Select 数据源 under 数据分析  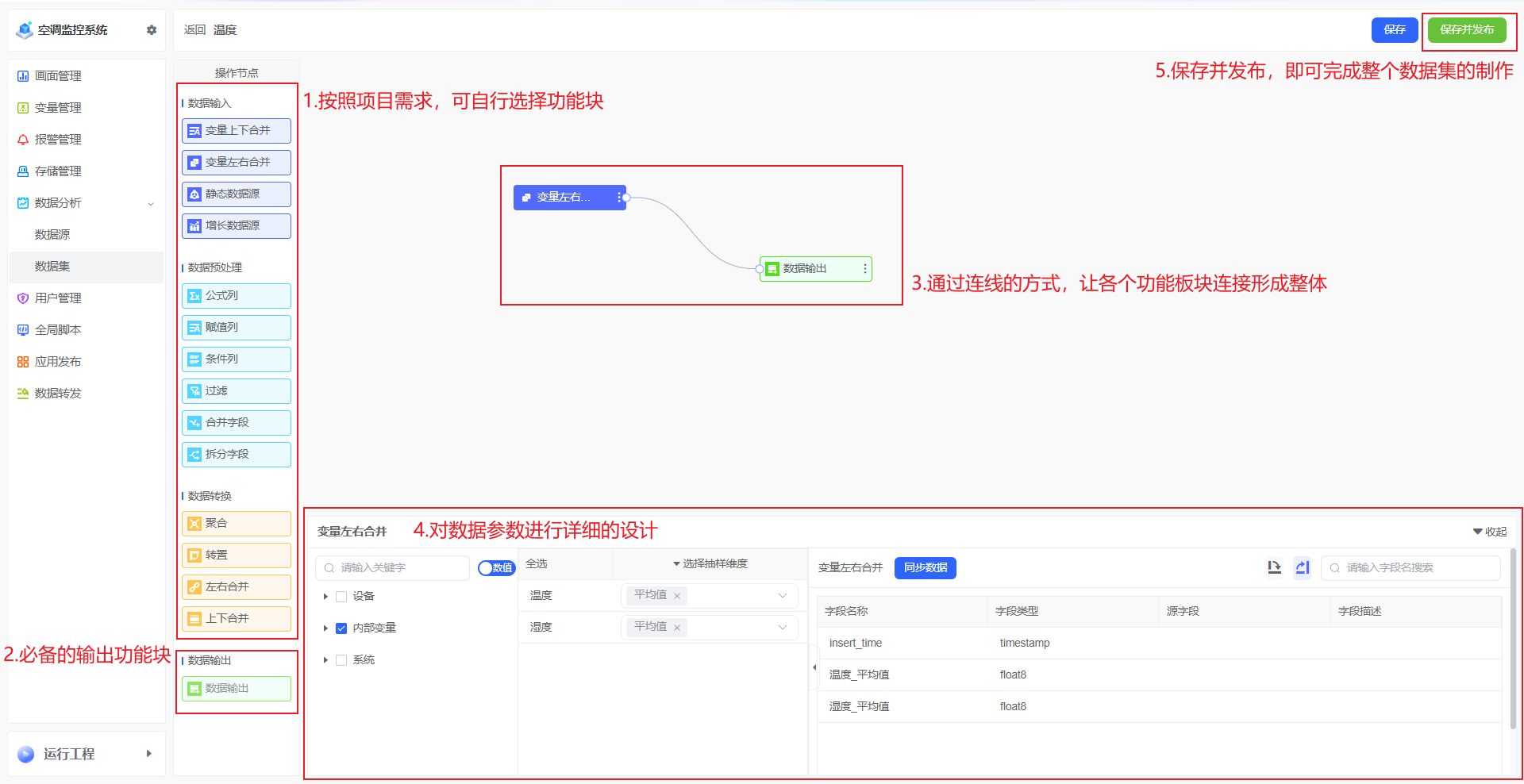pos(52,235)
